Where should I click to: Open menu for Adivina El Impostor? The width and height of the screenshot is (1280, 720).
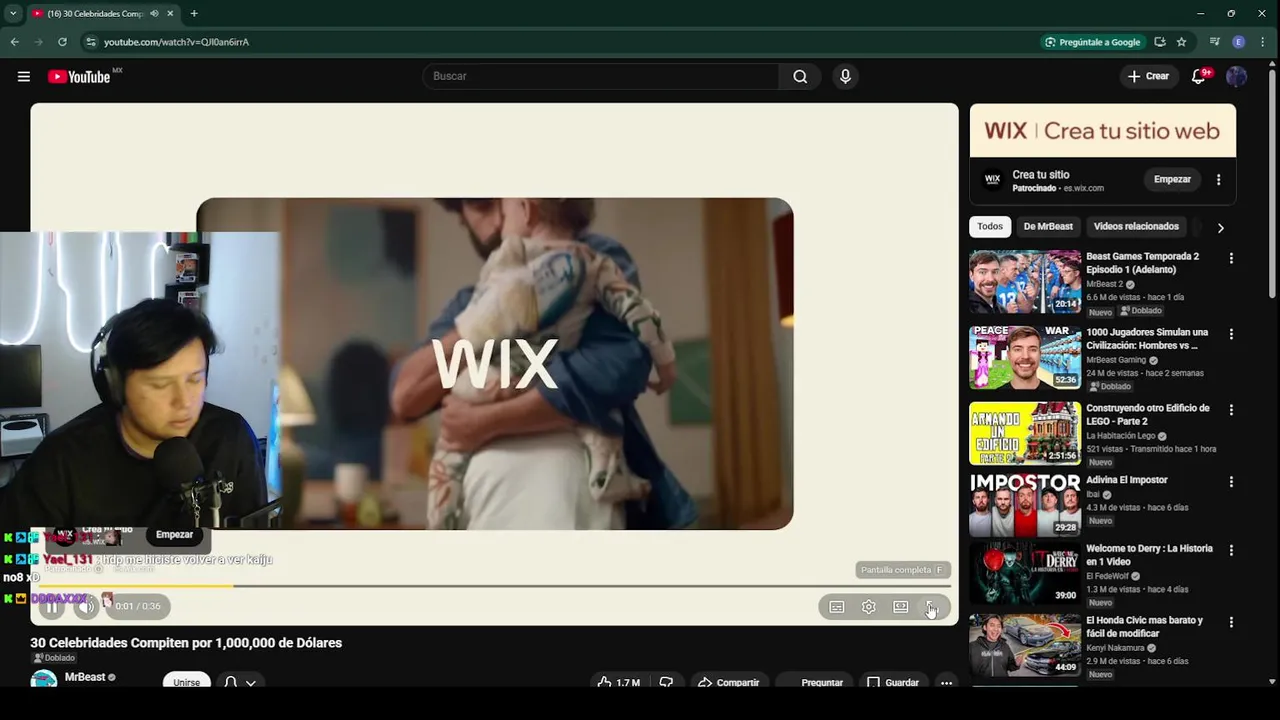[1231, 482]
